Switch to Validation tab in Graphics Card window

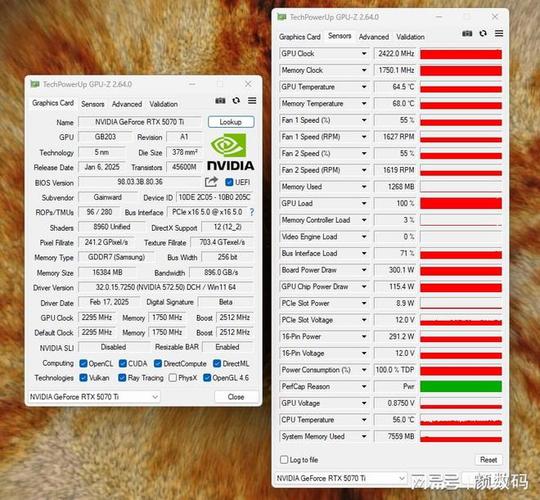[x=164, y=104]
